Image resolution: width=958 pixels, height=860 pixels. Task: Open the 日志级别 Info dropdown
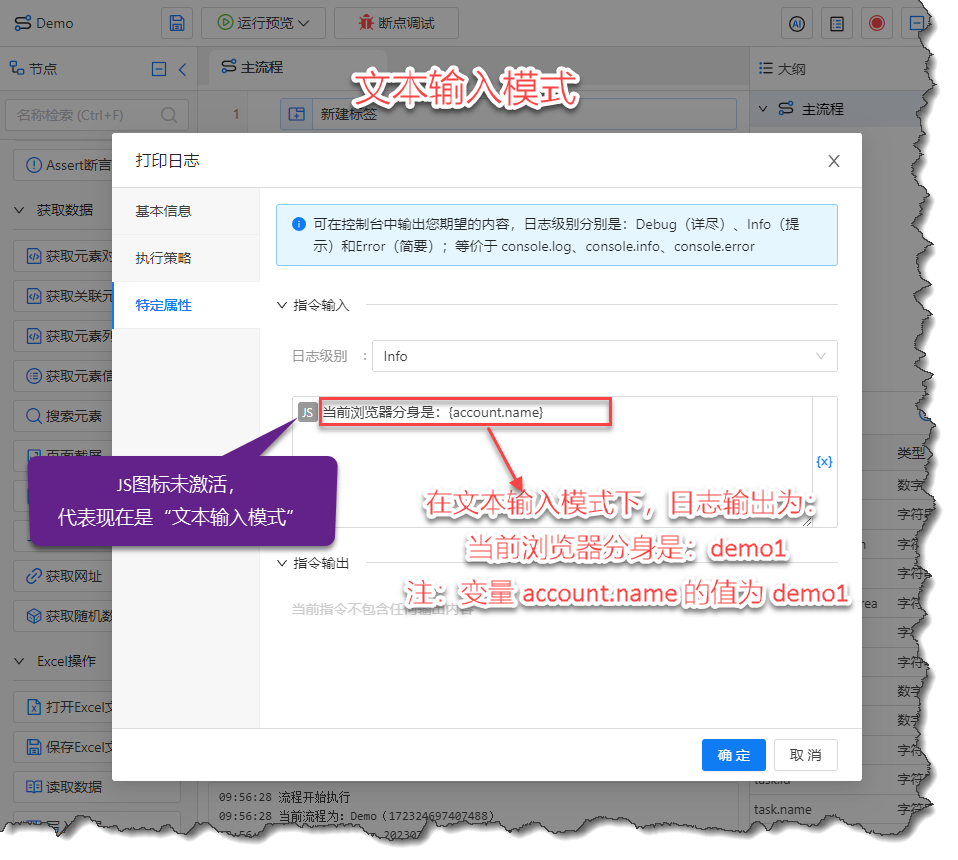click(x=604, y=356)
